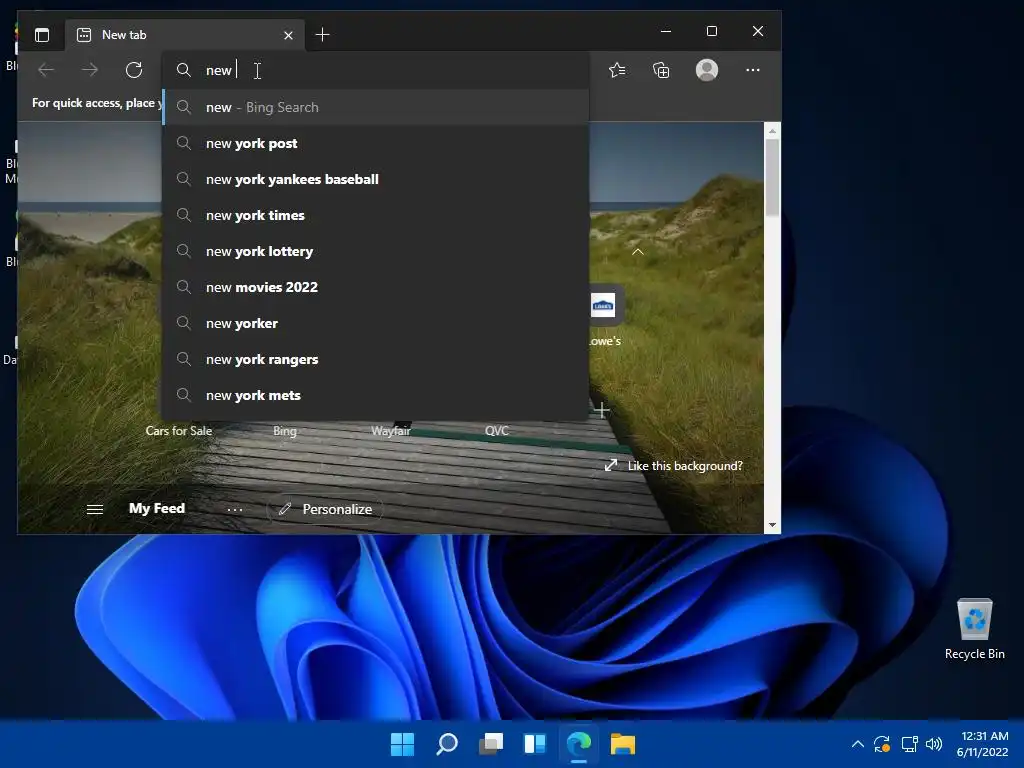Close the New tab tab
1024x768 pixels.
(x=288, y=35)
